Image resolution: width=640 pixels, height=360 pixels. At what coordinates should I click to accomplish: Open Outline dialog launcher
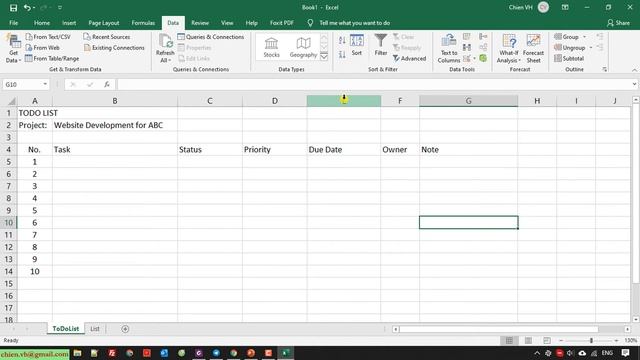pyautogui.click(x=604, y=69)
